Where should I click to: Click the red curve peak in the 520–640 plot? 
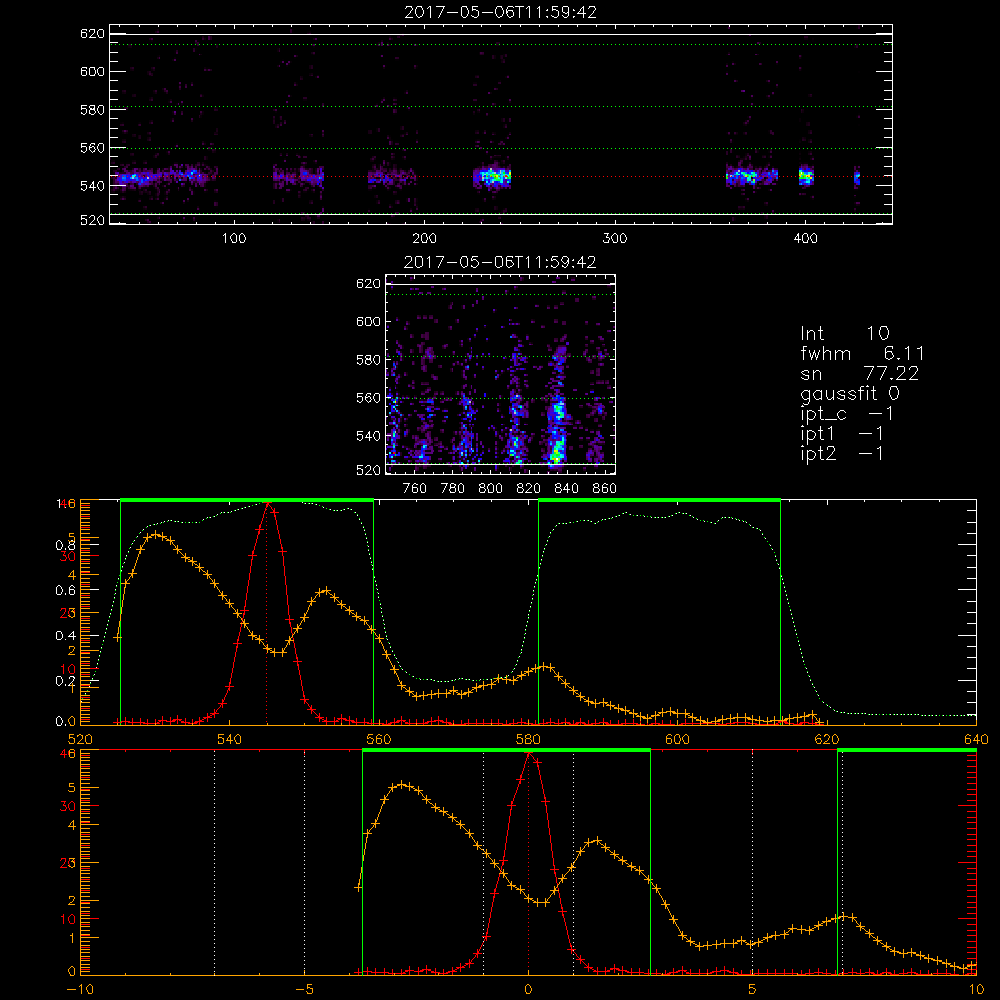[x=268, y=504]
